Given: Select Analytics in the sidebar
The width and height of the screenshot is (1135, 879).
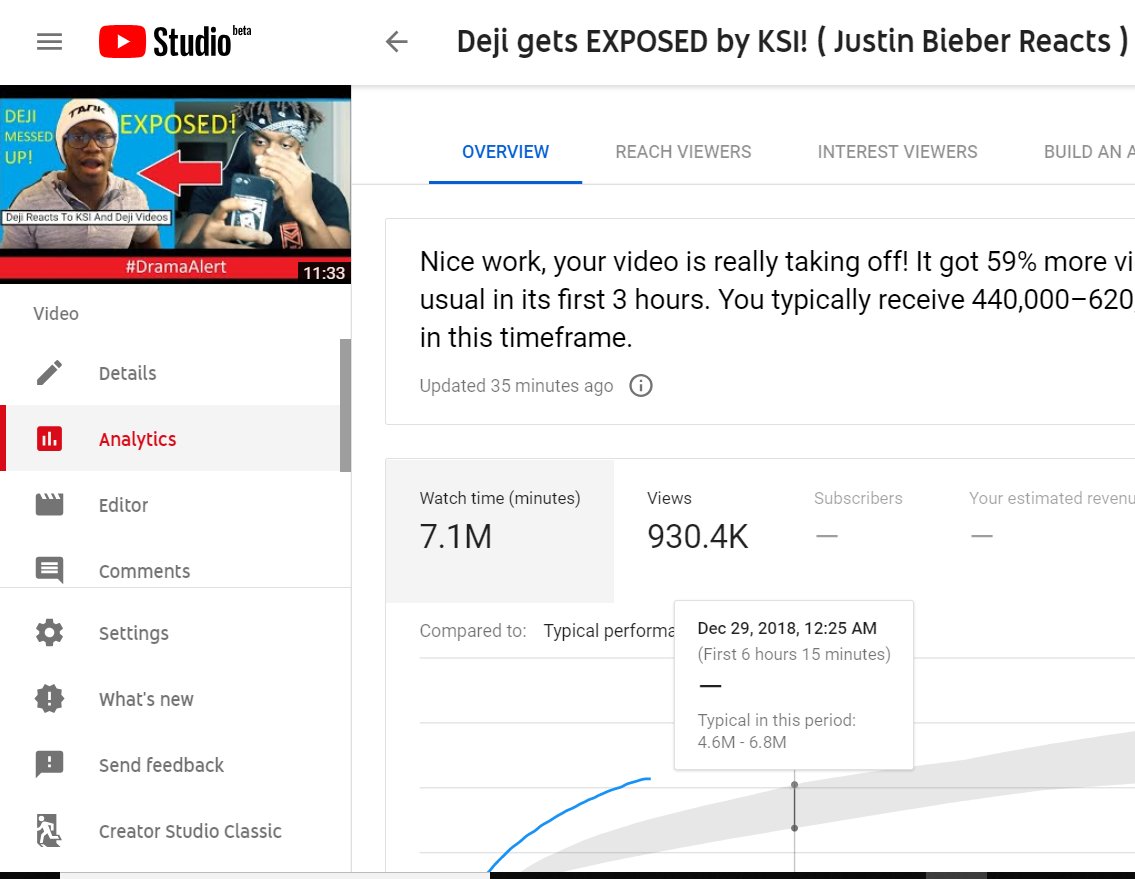Looking at the screenshot, I should (x=170, y=439).
